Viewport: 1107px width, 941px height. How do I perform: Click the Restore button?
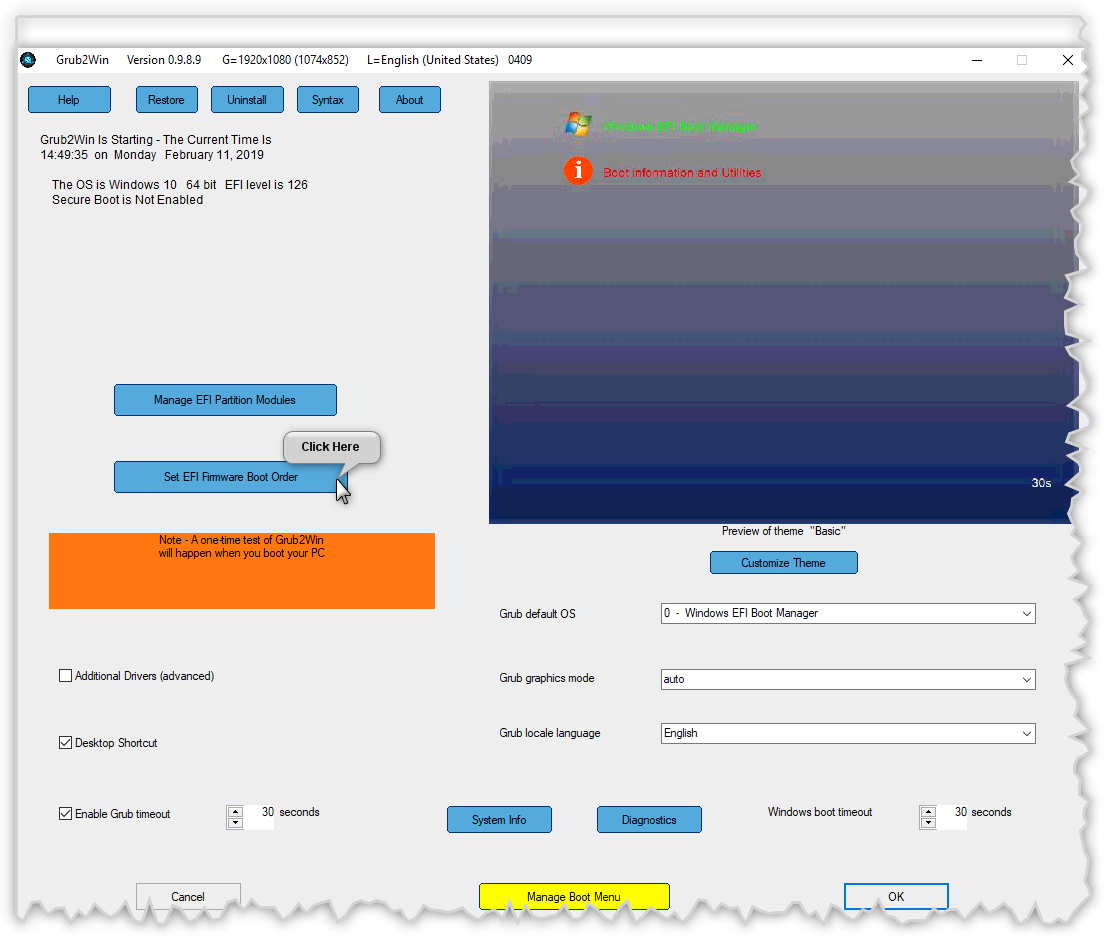167,100
